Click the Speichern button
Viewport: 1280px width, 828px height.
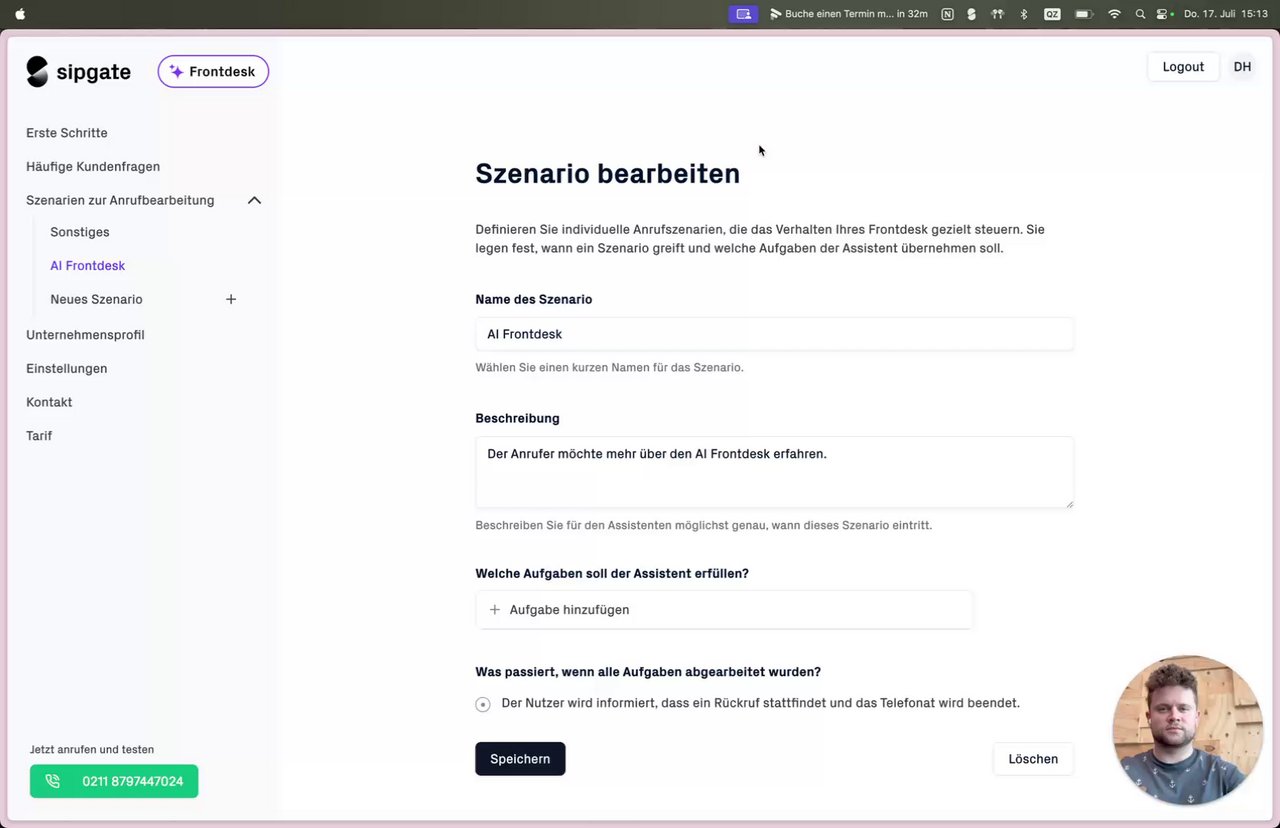pyautogui.click(x=520, y=759)
